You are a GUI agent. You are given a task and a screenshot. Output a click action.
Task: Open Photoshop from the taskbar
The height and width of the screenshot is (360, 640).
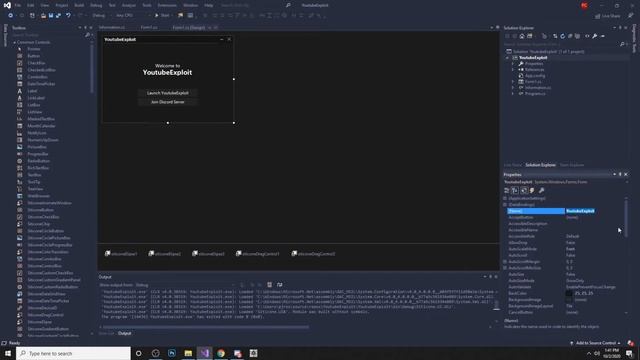172,353
